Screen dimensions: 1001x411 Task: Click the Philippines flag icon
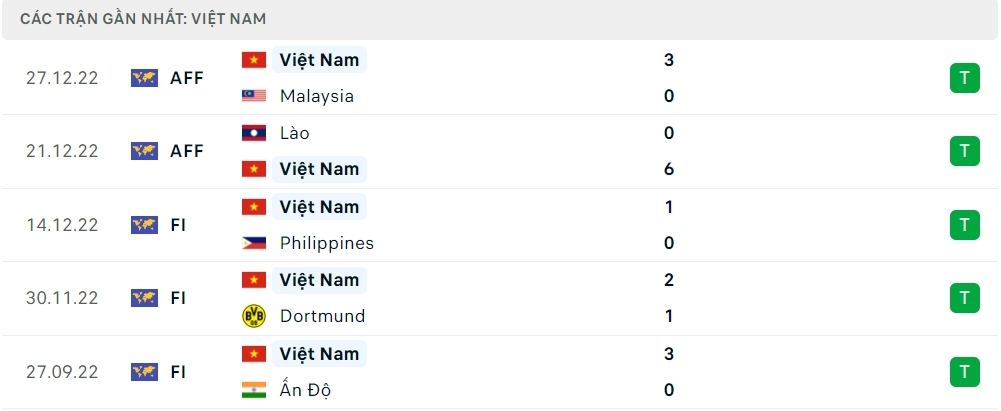point(254,243)
